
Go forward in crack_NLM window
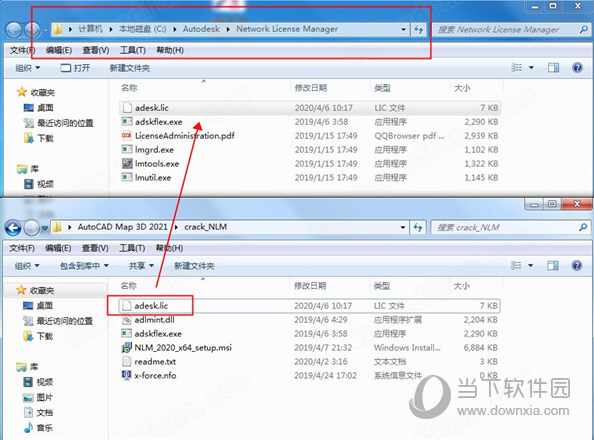click(x=31, y=228)
